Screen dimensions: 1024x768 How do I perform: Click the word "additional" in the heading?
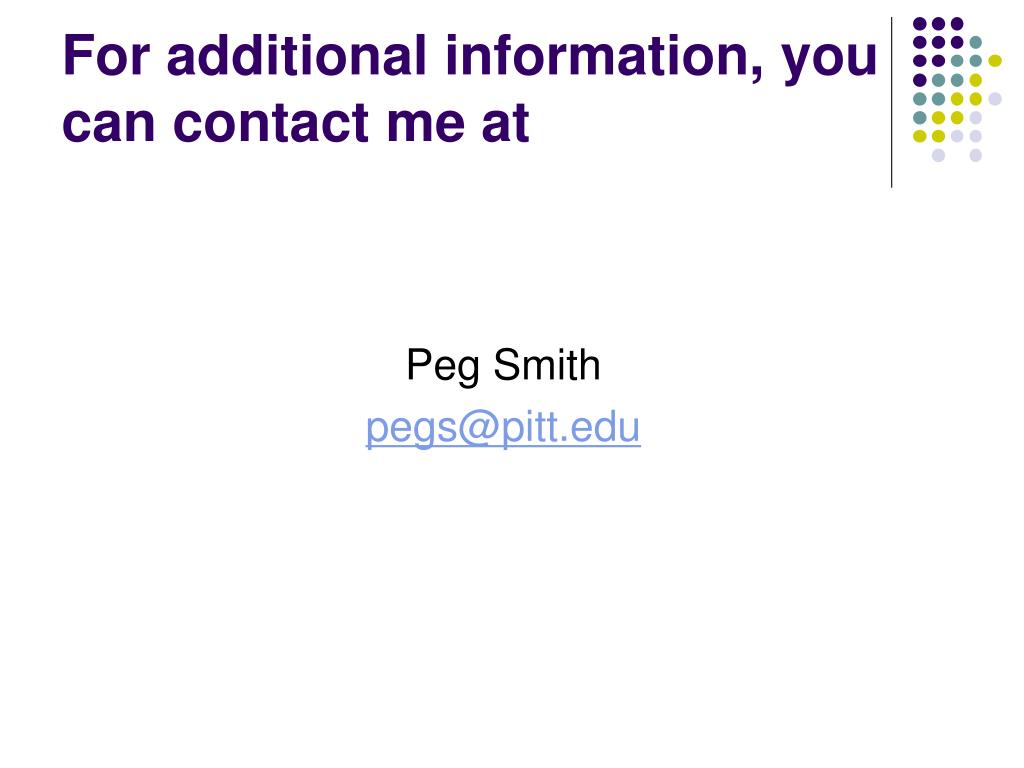tap(296, 55)
